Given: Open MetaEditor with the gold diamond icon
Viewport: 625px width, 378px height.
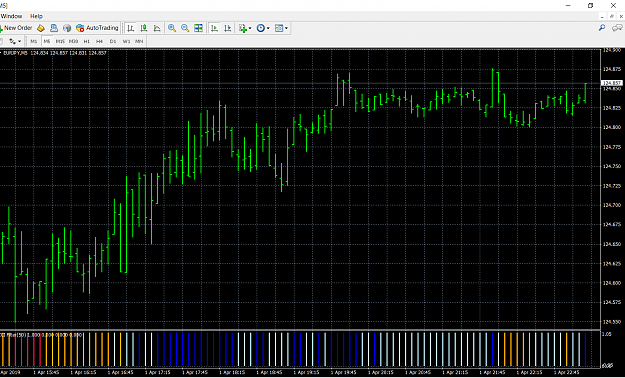Looking at the screenshot, I should coord(41,28).
